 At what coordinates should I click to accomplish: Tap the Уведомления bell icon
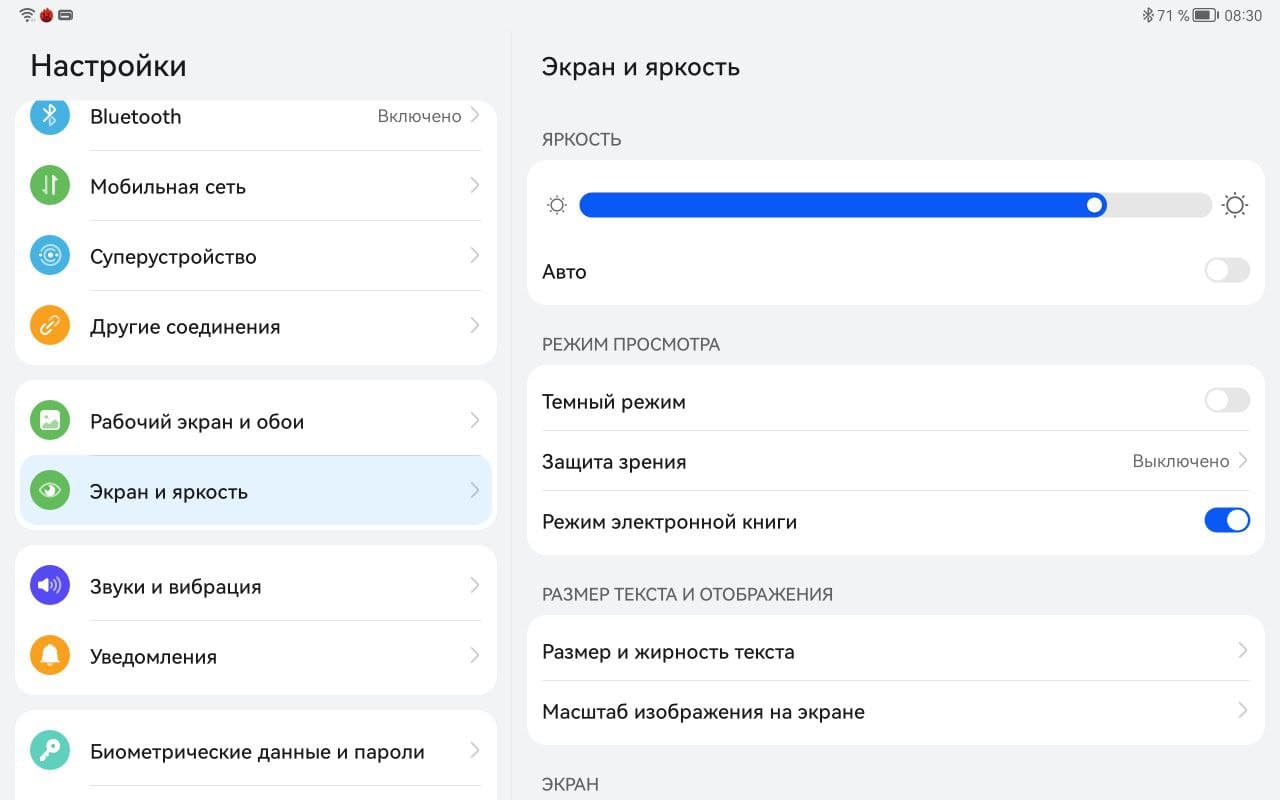(x=49, y=656)
